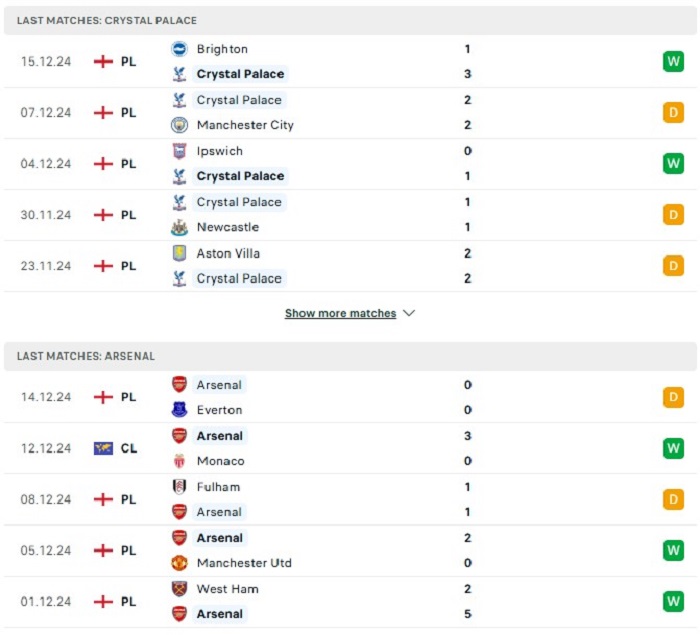
Task: Click the Brighton club crest icon
Action: click(179, 49)
